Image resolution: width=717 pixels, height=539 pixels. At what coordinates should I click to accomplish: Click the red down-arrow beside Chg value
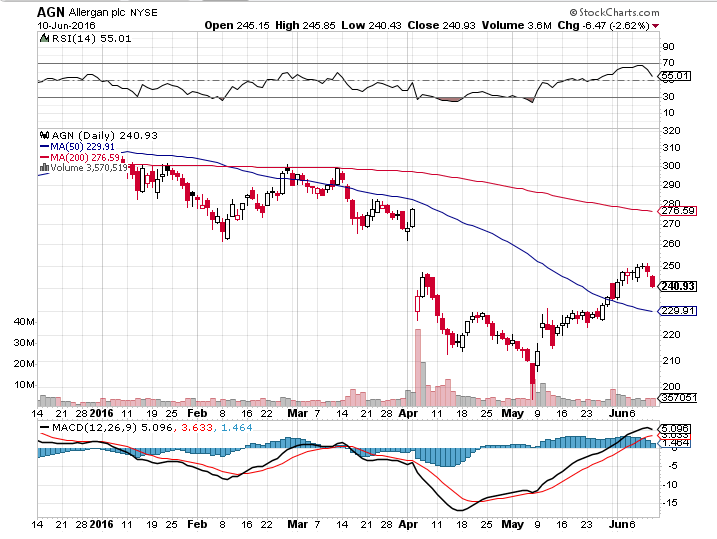click(x=656, y=26)
